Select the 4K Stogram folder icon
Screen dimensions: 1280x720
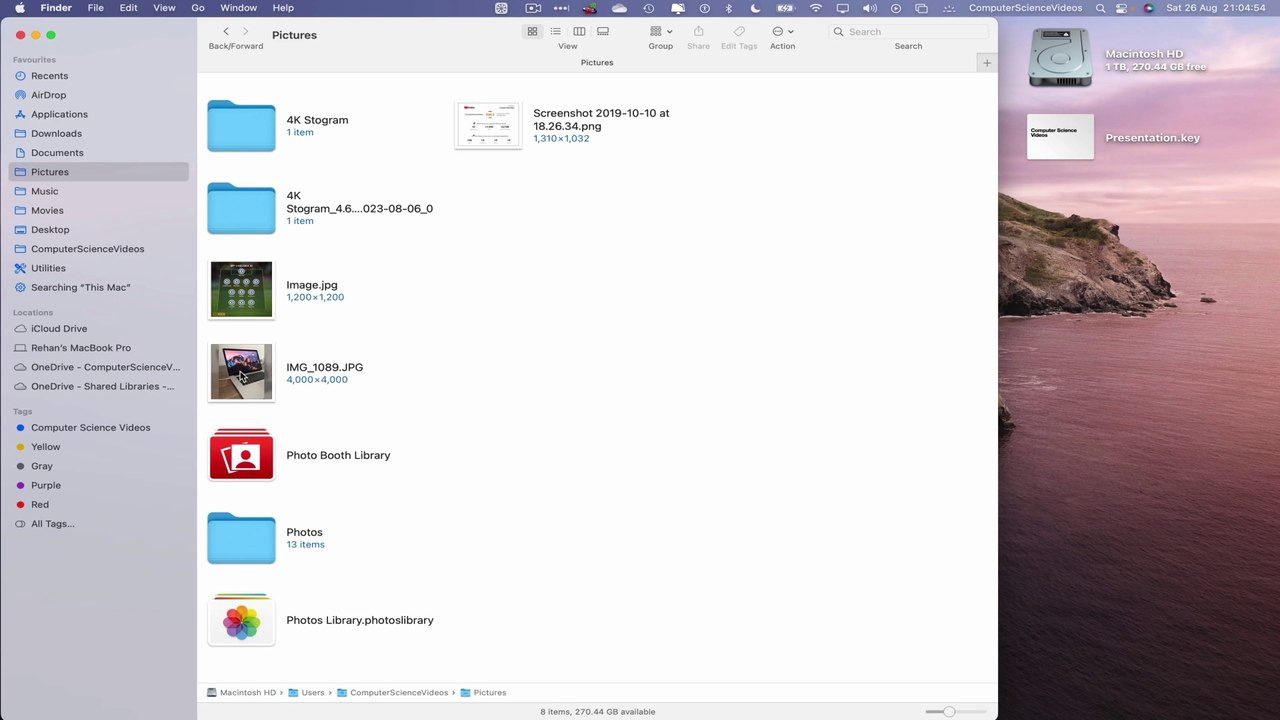pyautogui.click(x=241, y=125)
